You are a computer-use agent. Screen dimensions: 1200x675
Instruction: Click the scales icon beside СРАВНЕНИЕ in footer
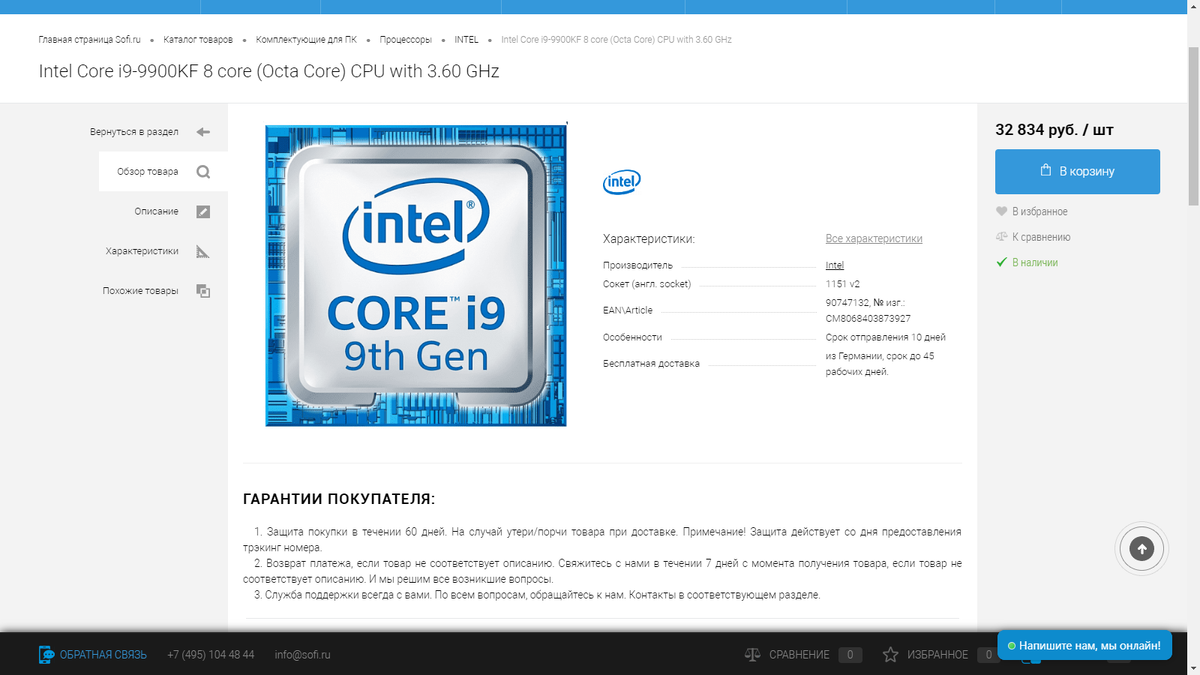tap(753, 655)
